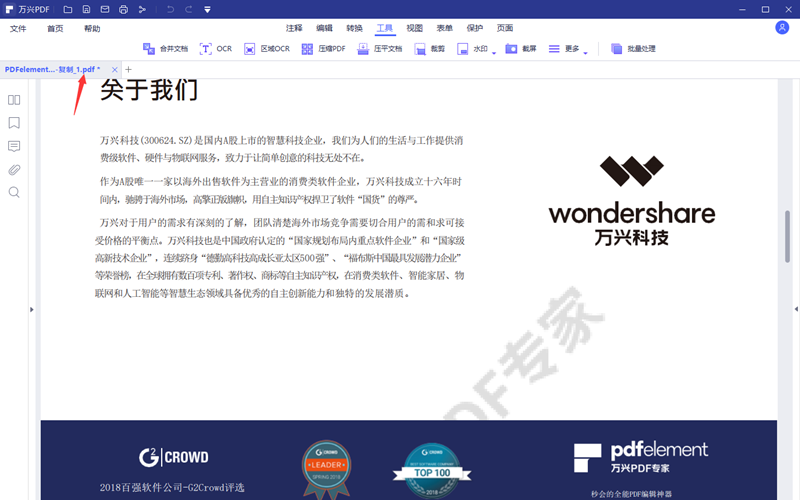Click the share icon in title bar

[x=142, y=9]
